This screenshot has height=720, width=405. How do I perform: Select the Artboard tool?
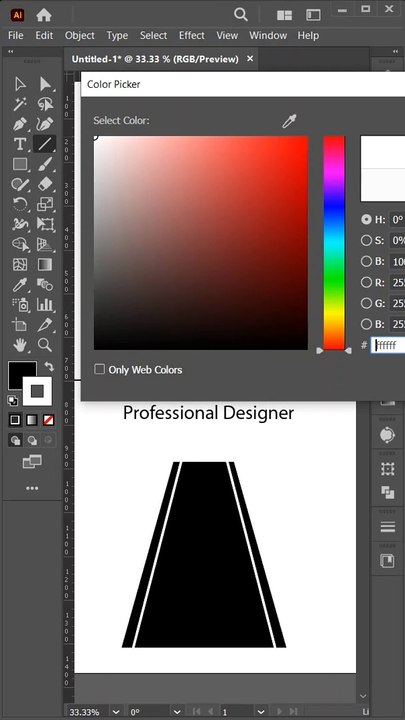coord(20,325)
